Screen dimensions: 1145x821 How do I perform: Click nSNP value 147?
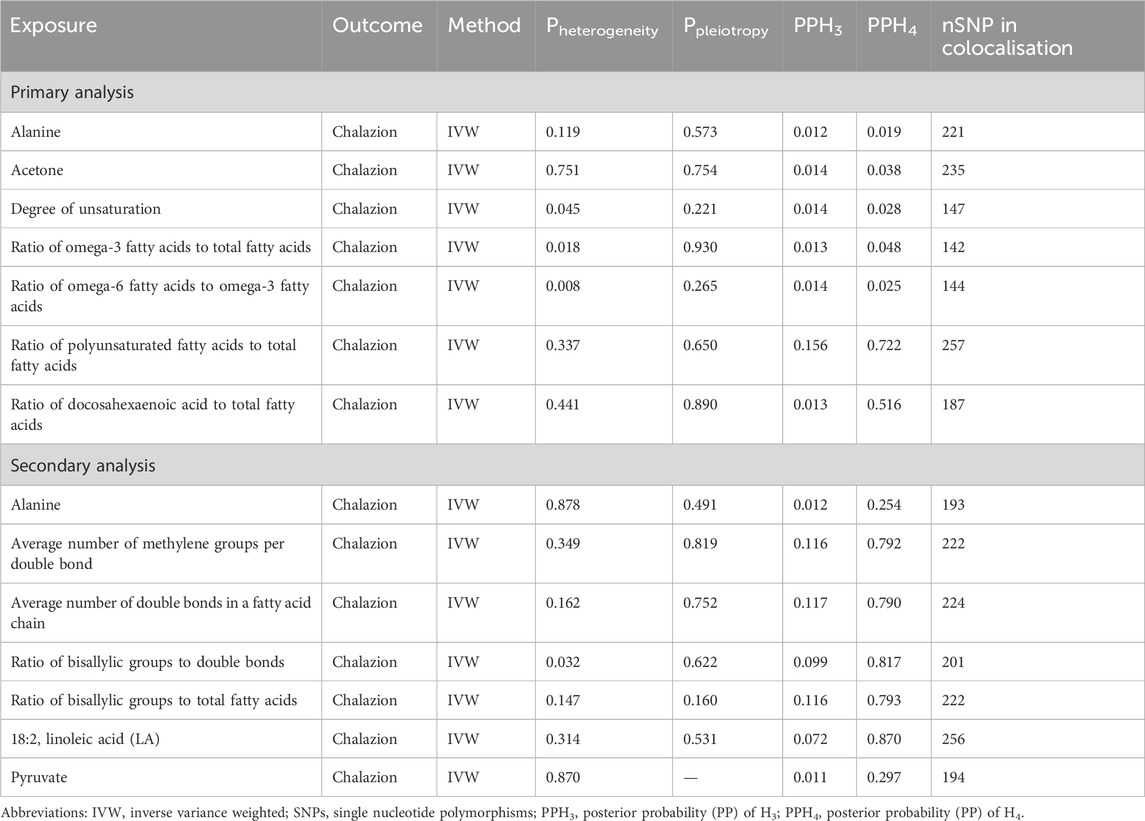coord(953,209)
